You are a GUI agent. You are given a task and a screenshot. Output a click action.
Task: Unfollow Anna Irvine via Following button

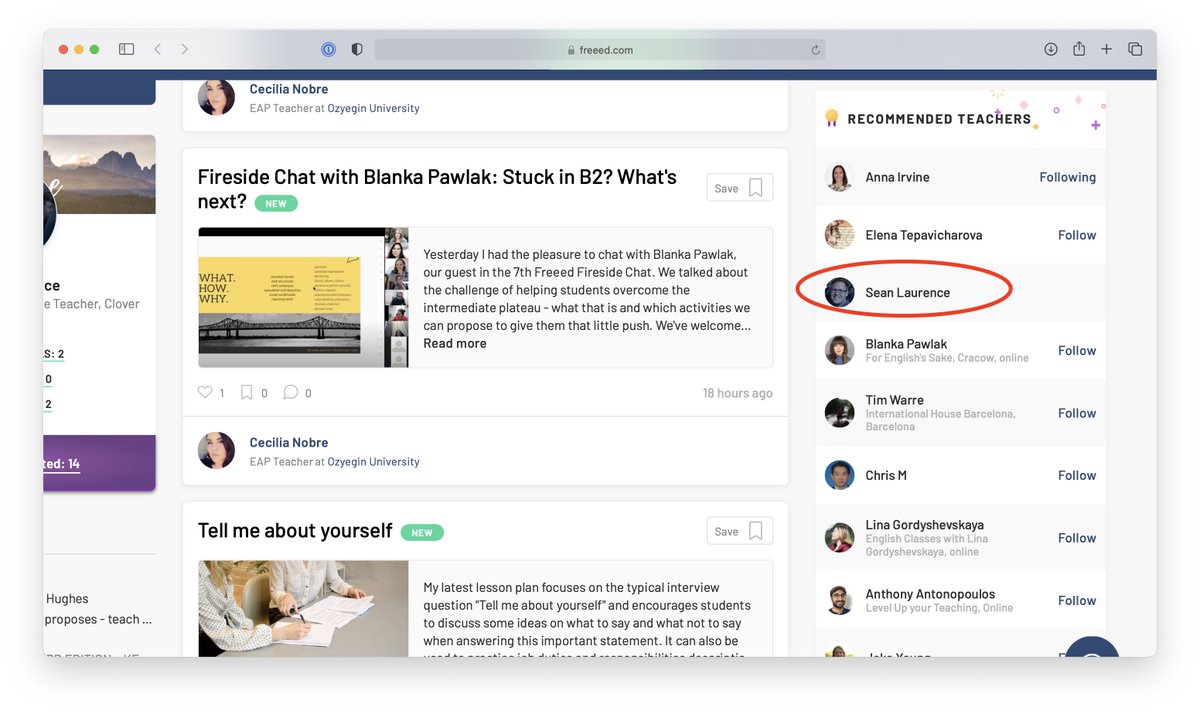(1067, 177)
